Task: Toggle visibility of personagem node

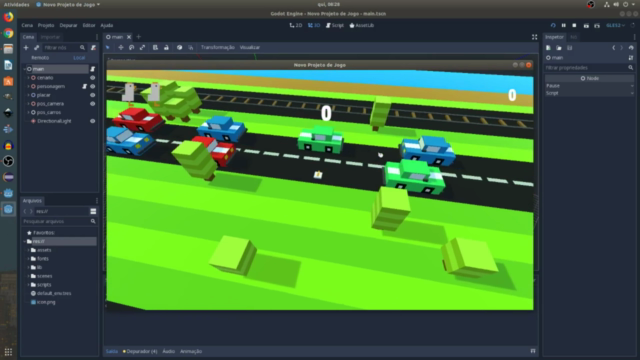Action: coord(93,87)
